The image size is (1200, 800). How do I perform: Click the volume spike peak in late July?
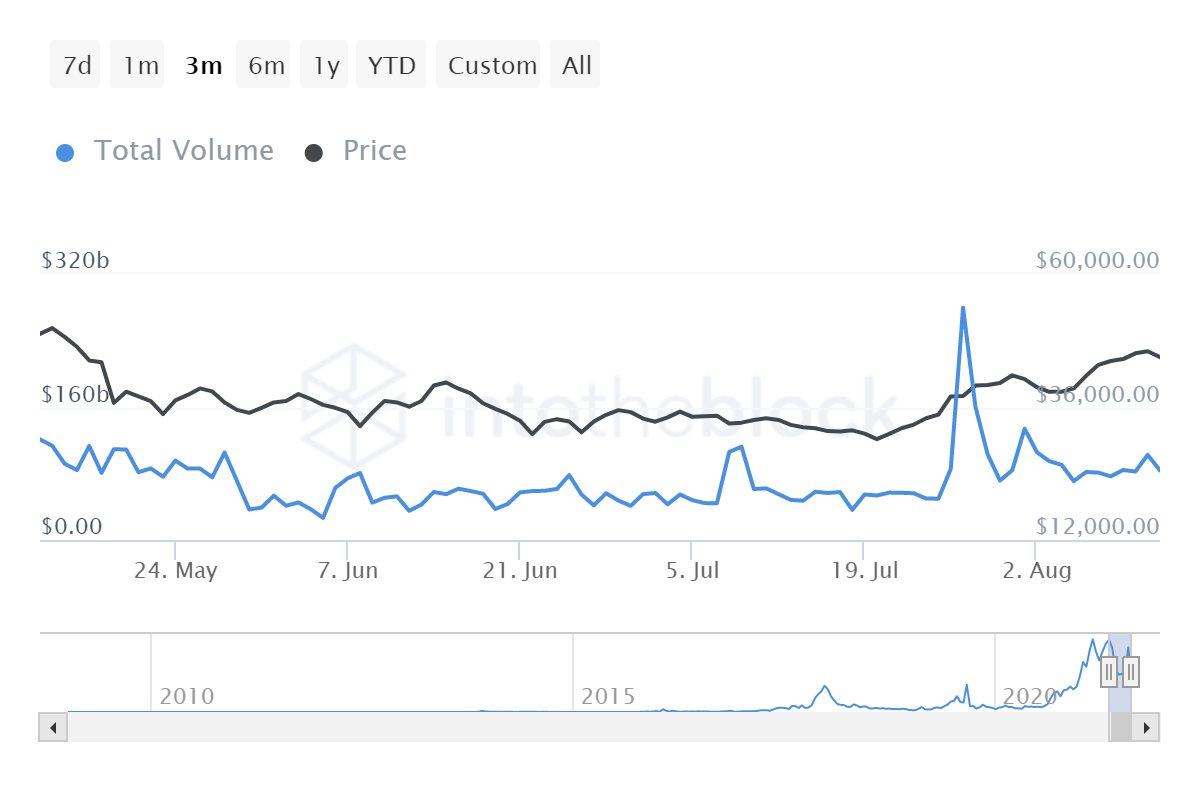pos(963,308)
